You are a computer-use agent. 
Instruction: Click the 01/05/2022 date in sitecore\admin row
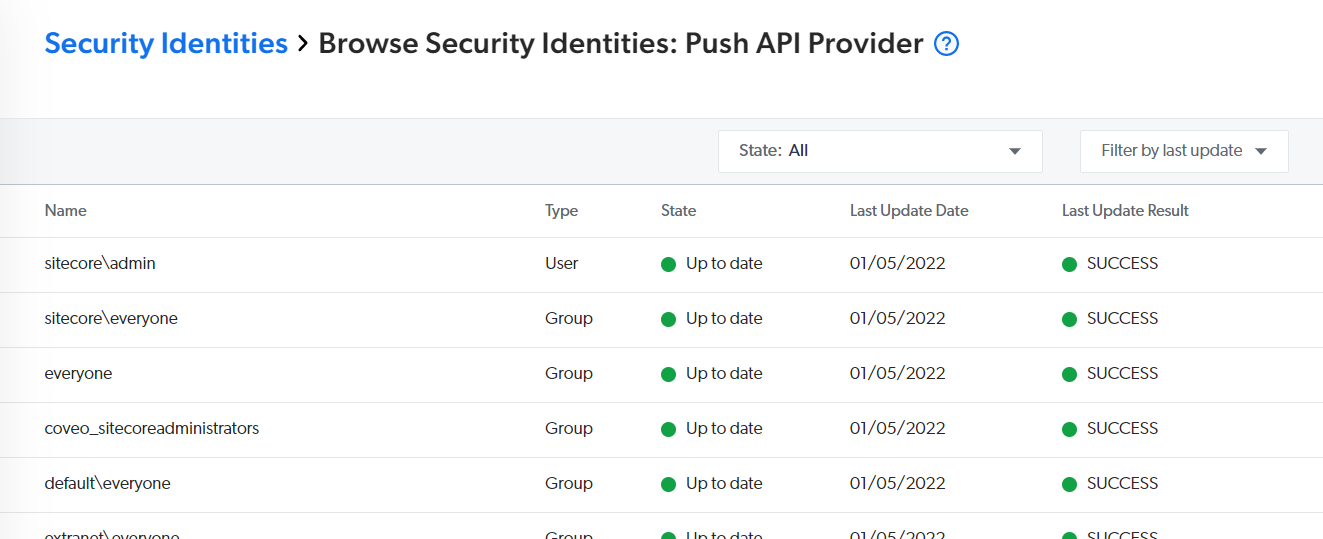[x=898, y=264]
